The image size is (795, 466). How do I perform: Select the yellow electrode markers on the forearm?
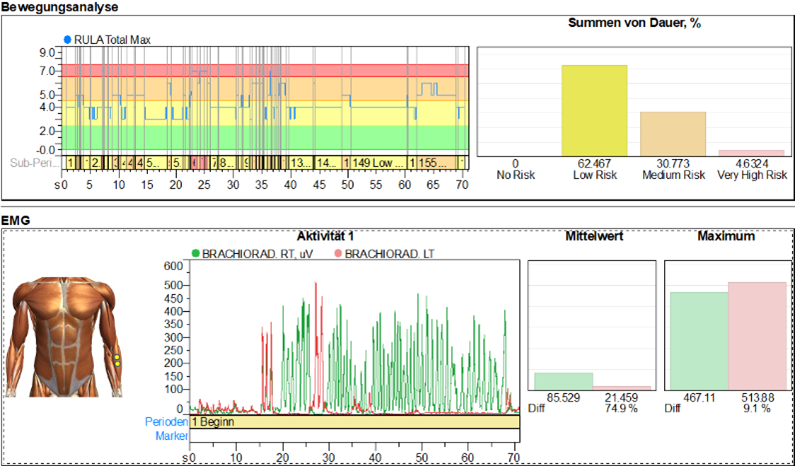tap(117, 361)
